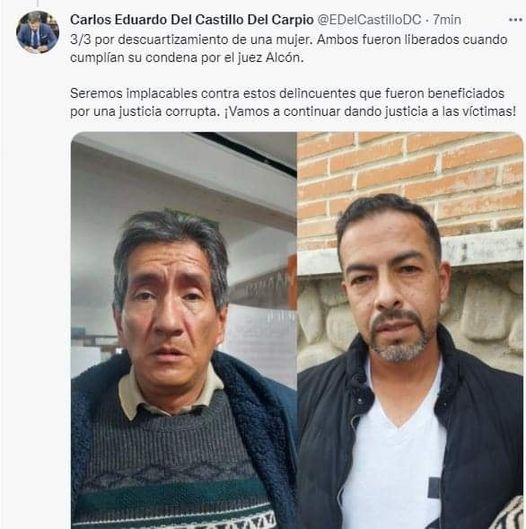This screenshot has height=529, width=526.
Task: Click text "Ambos fueron liberados cuando"
Action: [412, 39]
